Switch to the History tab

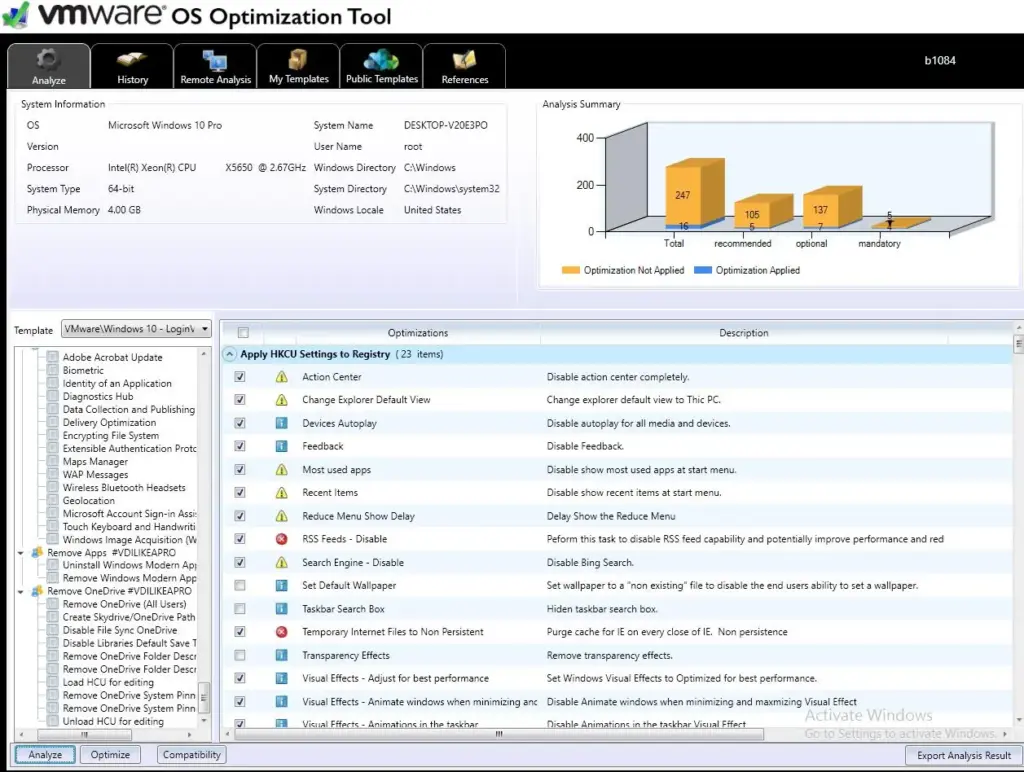[132, 65]
